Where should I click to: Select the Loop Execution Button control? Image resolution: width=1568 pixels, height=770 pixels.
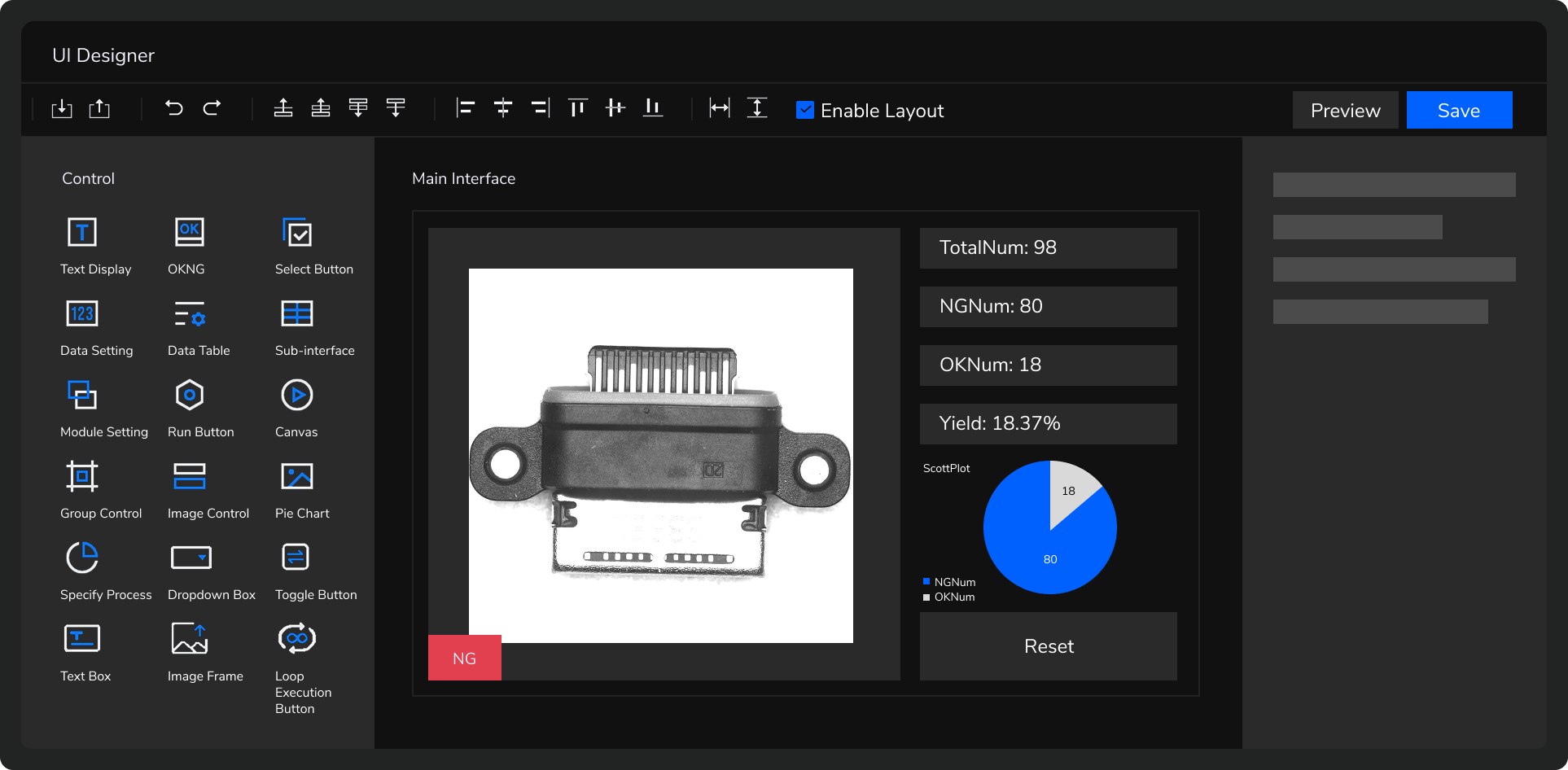(297, 640)
